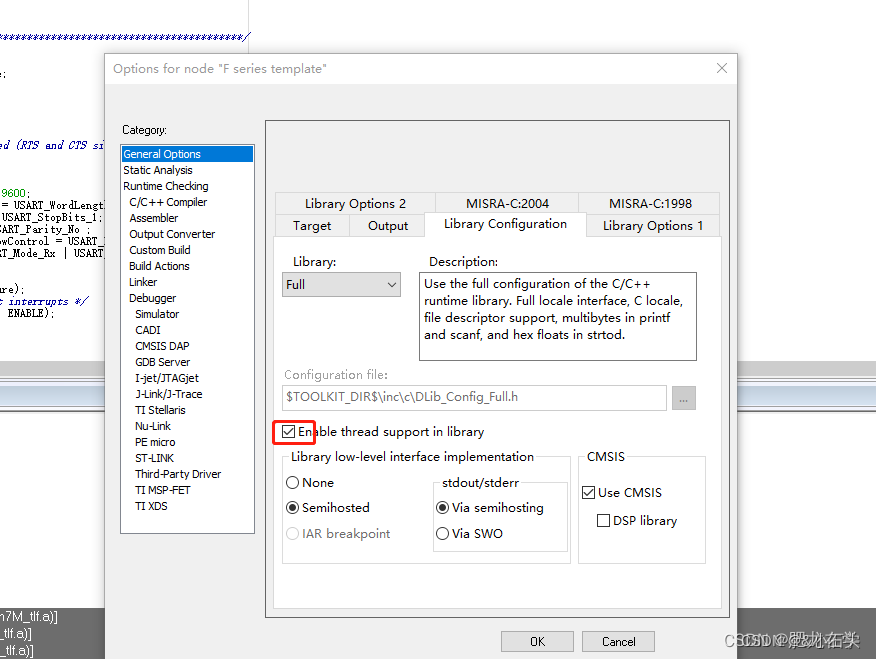
Task: Choose TI Stellaris entry
Action: (160, 410)
